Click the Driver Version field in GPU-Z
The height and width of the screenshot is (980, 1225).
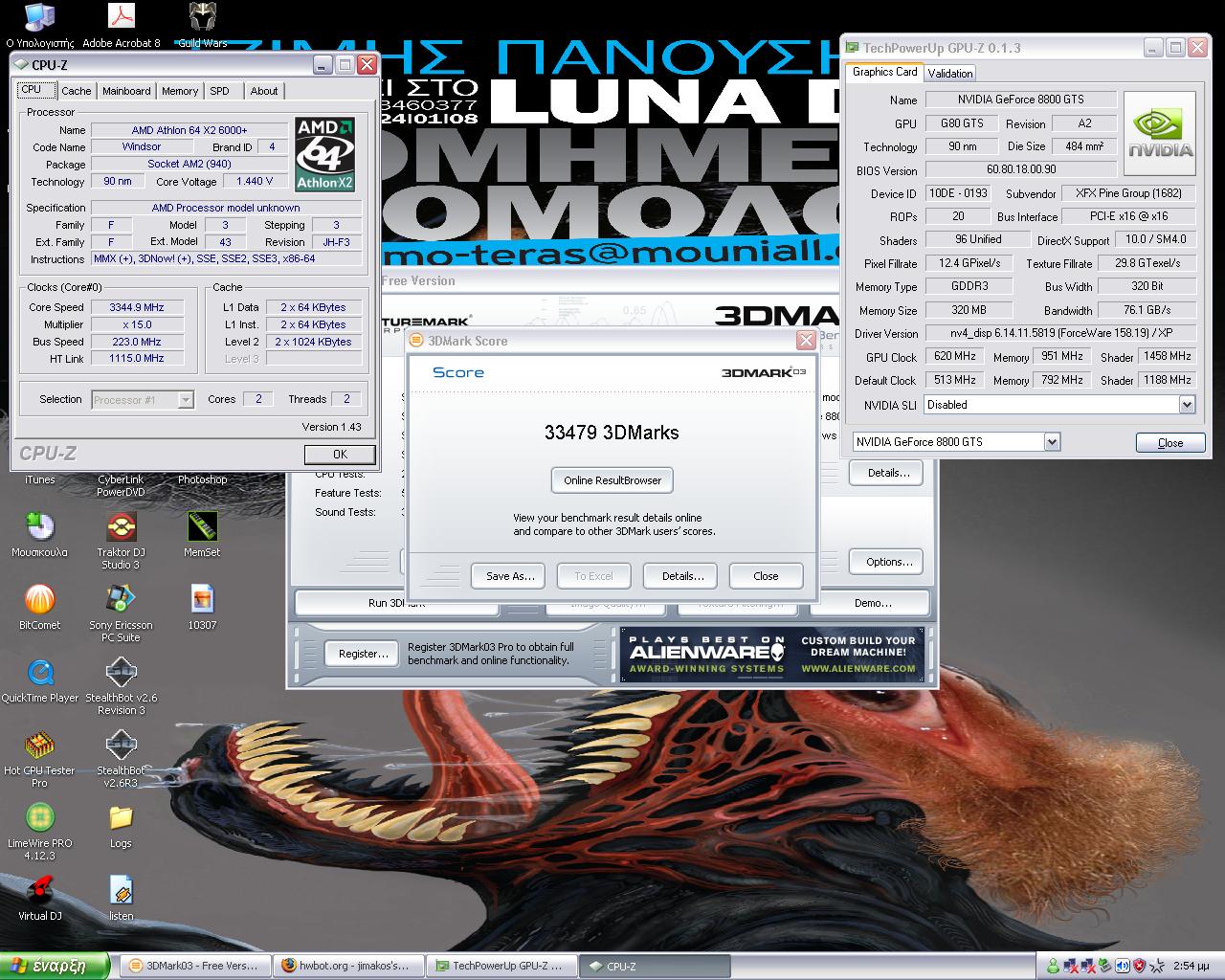pyautogui.click(x=1059, y=334)
